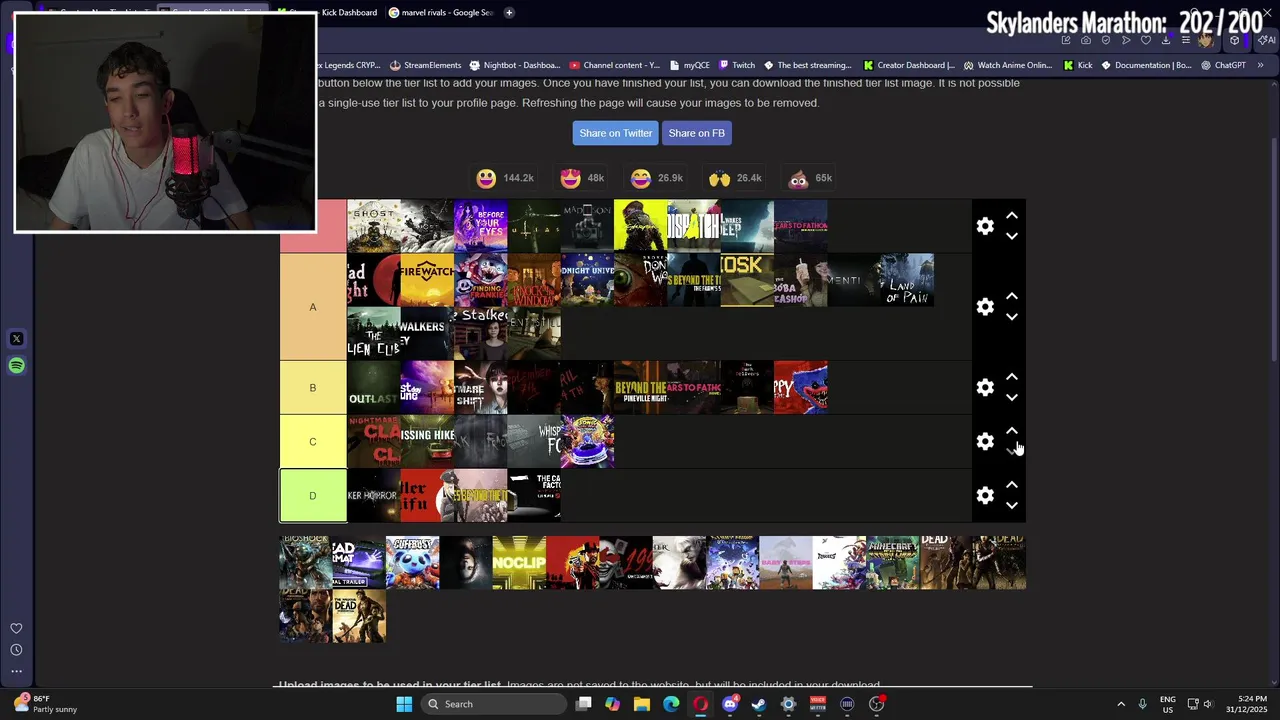This screenshot has width=1280, height=720.
Task: Select the green D tier label cell
Action: (x=313, y=496)
